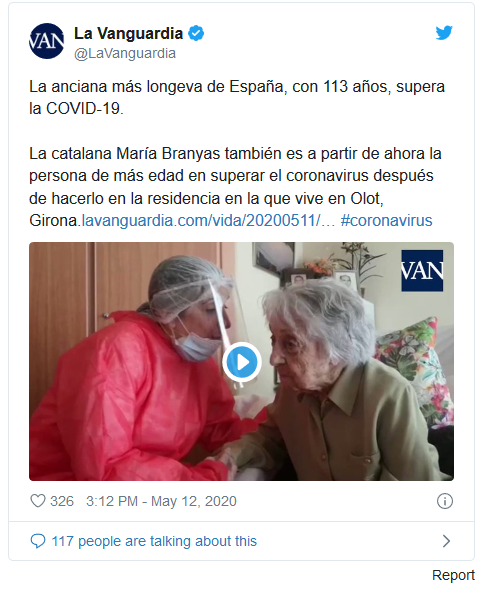Play the embedded video
488x595 pixels.
tap(242, 362)
